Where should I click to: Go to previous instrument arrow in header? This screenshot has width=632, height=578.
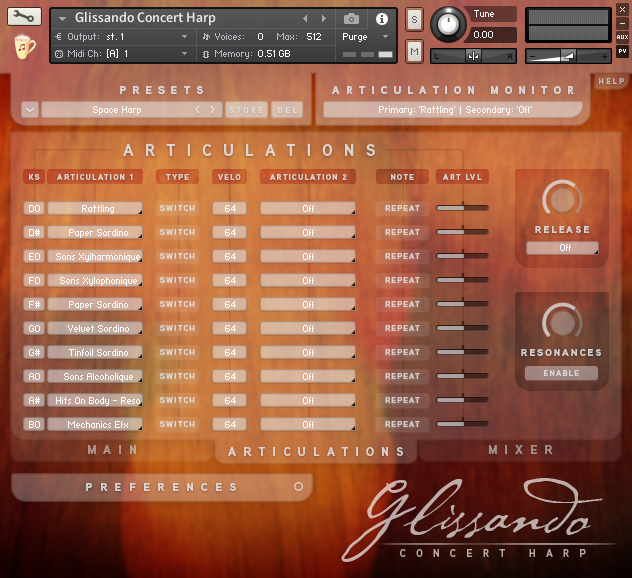(x=305, y=19)
